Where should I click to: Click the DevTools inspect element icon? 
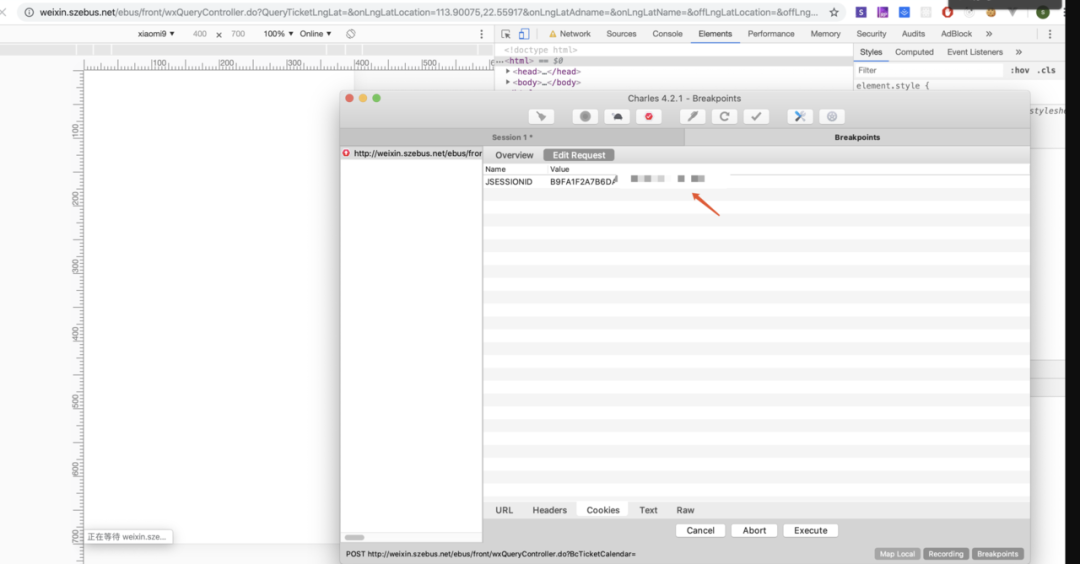506,34
